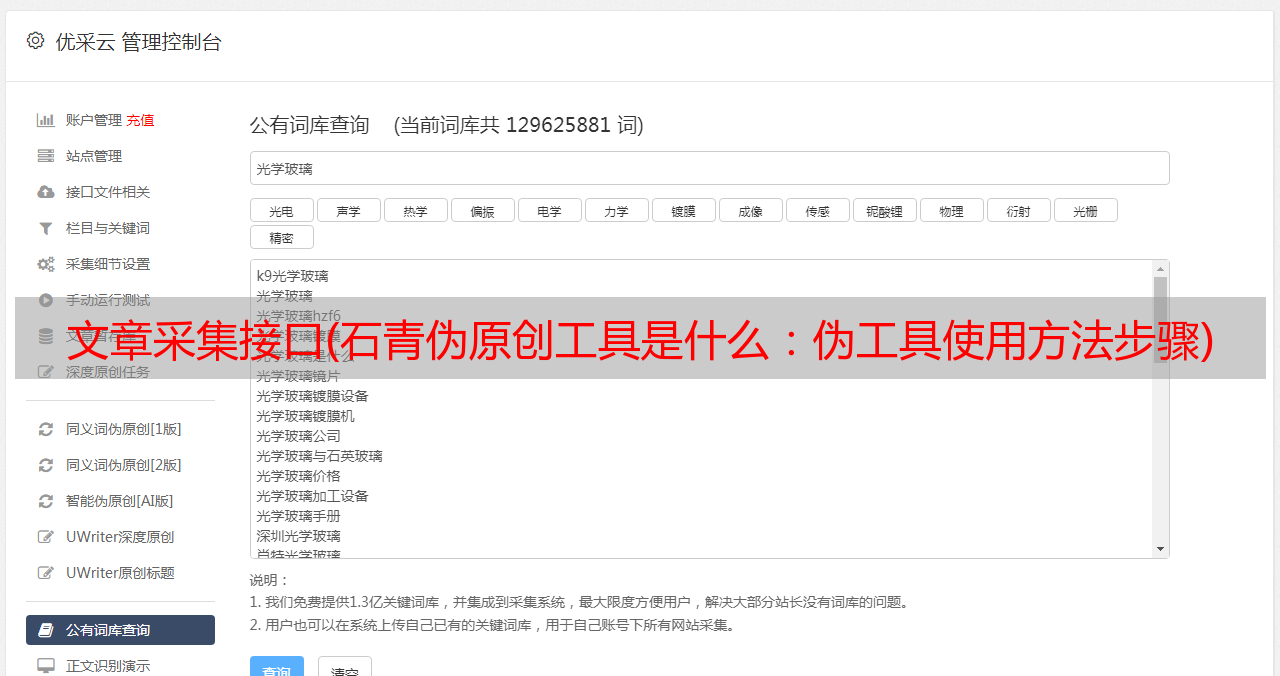Click the 电学 tag button

(x=550, y=210)
